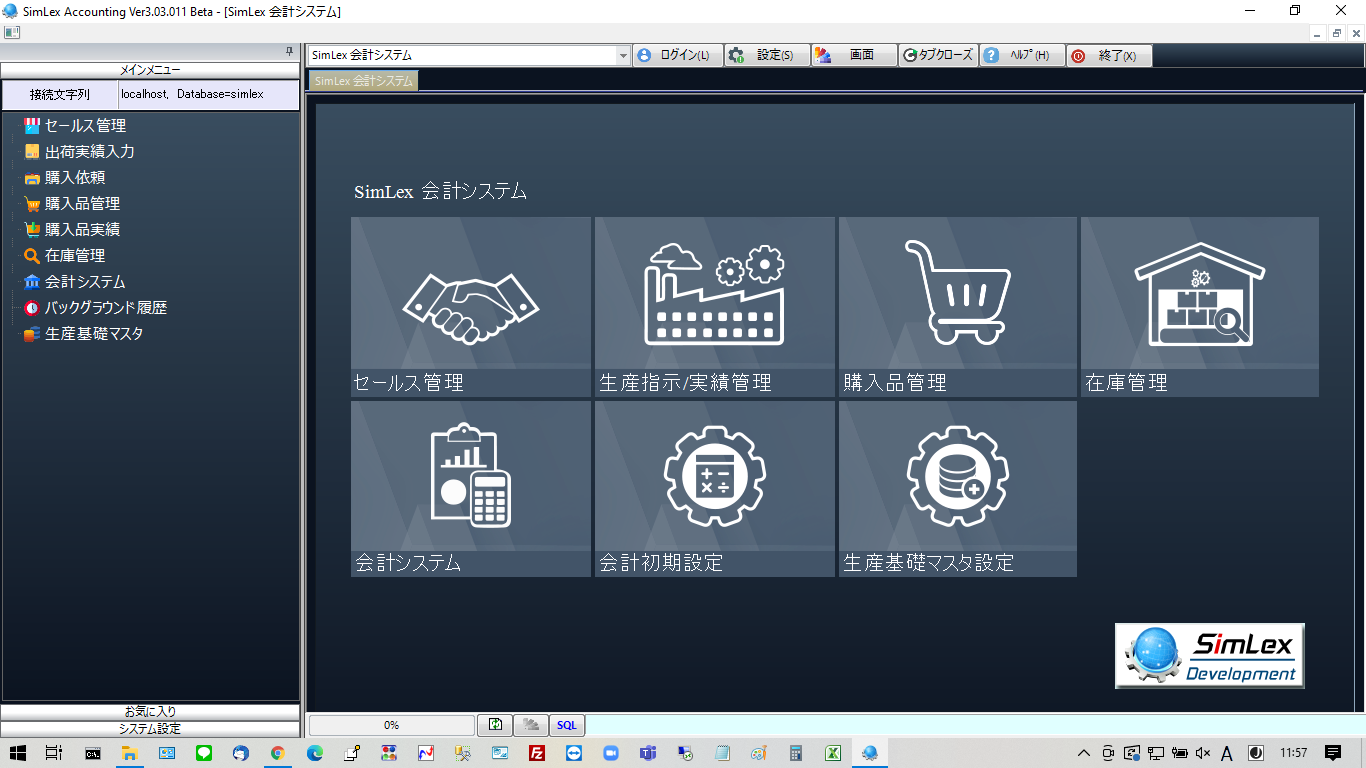Open File Explorer from the taskbar

(x=129, y=753)
